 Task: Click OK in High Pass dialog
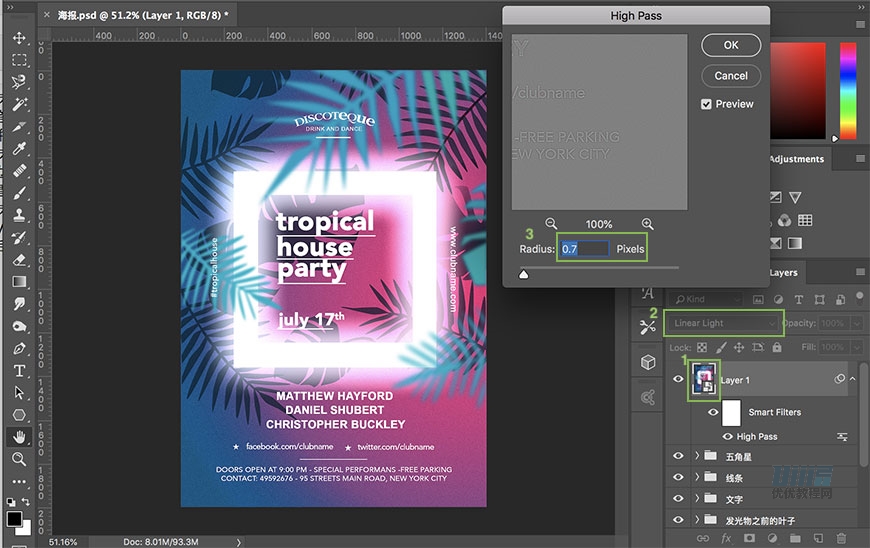pos(731,45)
